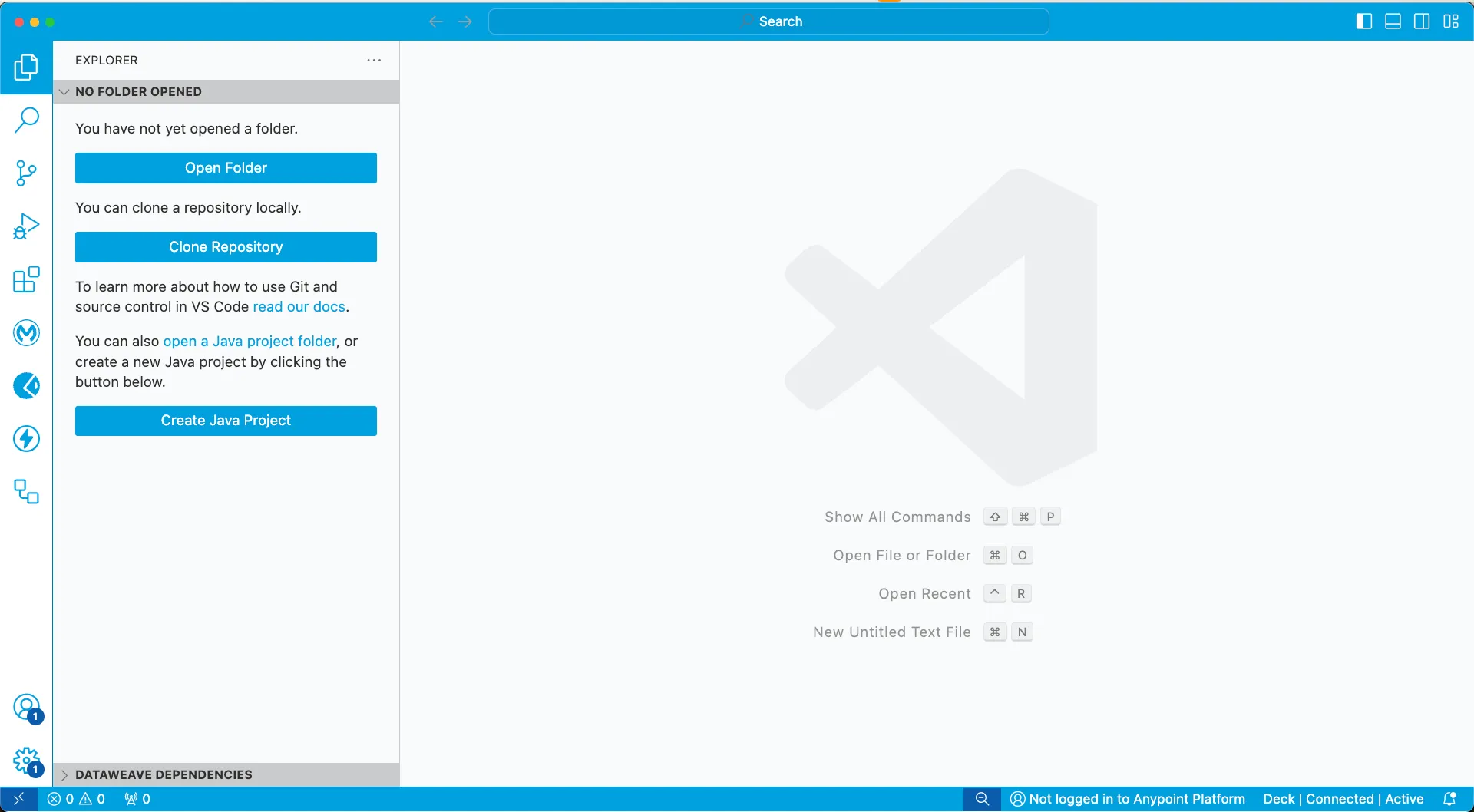Go back with the left arrow
Screen dimensions: 1474x812
click(436, 21)
